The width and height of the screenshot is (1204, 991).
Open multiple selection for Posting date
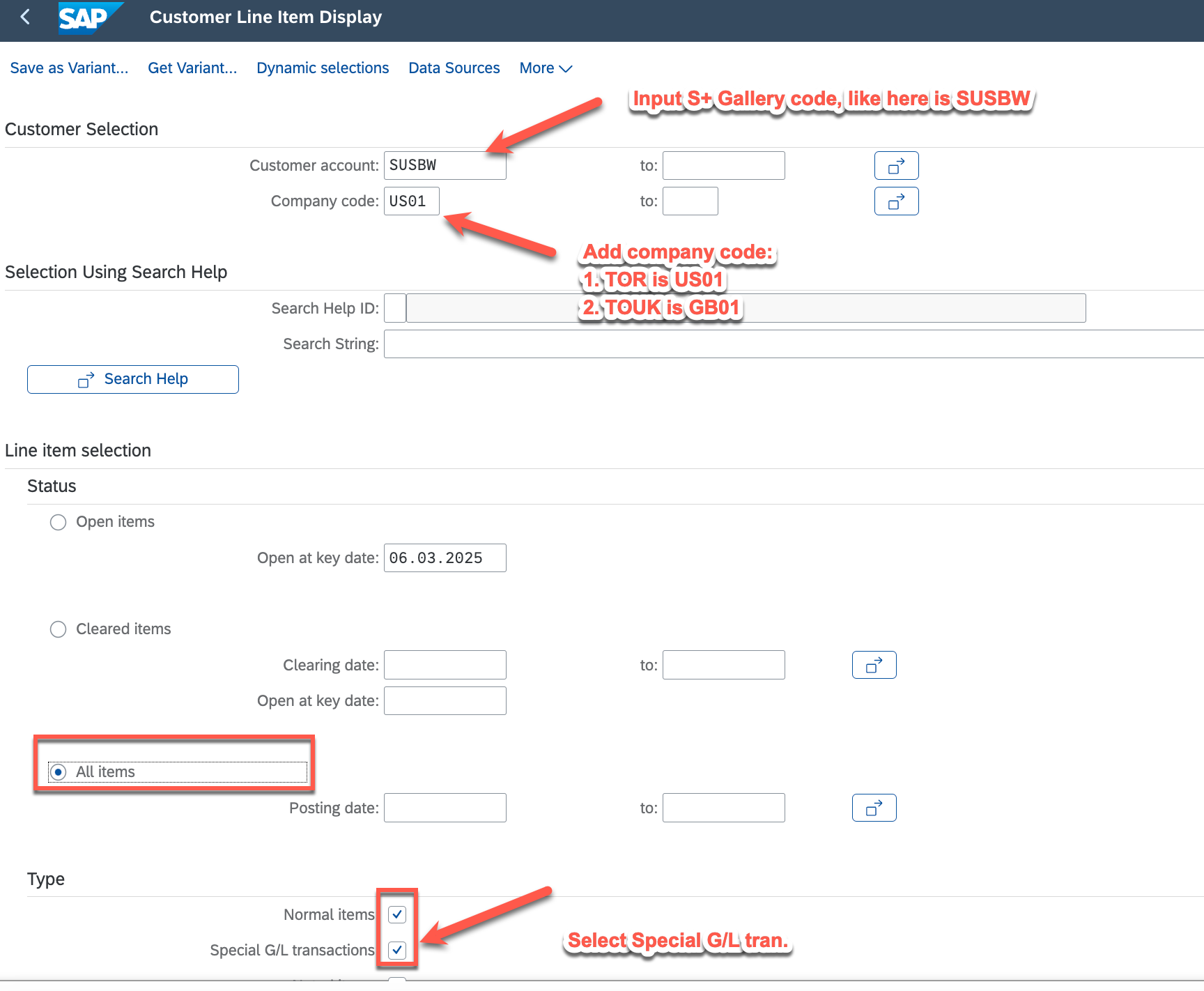(874, 808)
